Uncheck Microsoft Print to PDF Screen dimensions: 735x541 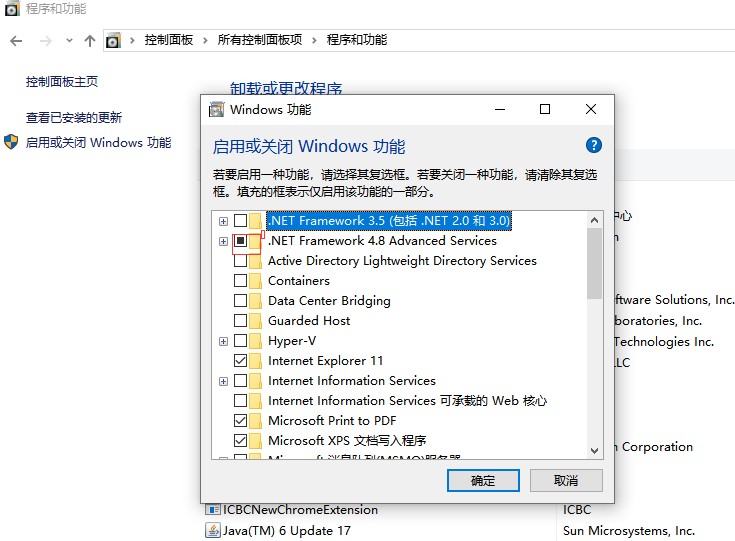point(240,421)
